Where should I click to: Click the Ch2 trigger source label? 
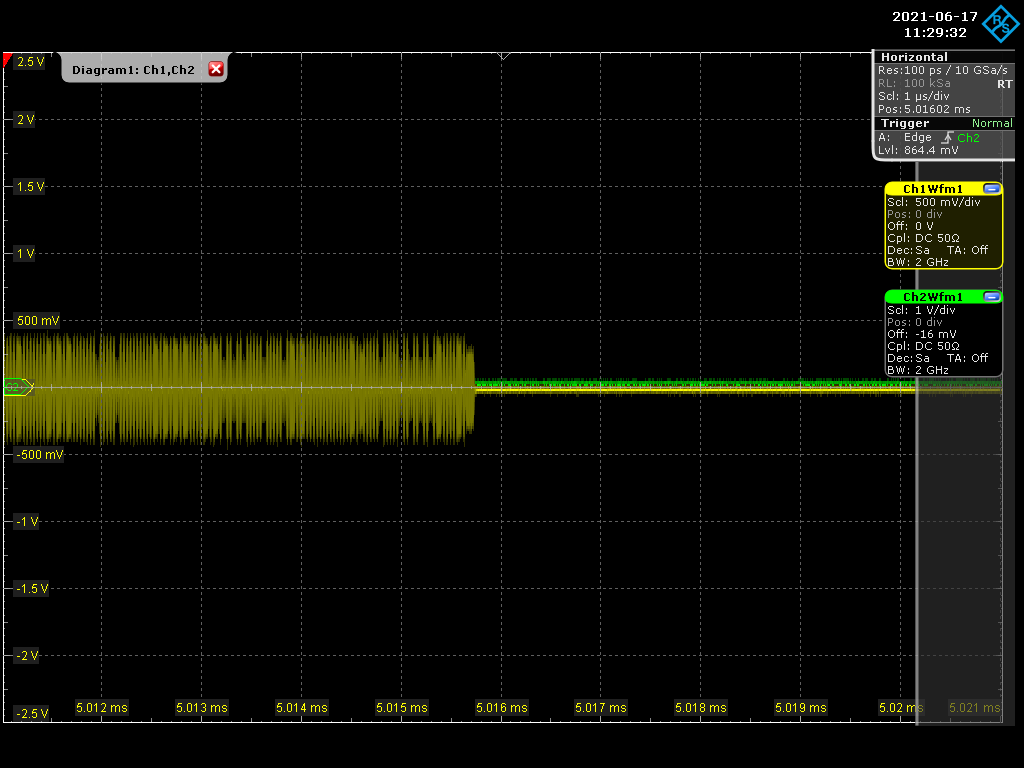point(968,137)
